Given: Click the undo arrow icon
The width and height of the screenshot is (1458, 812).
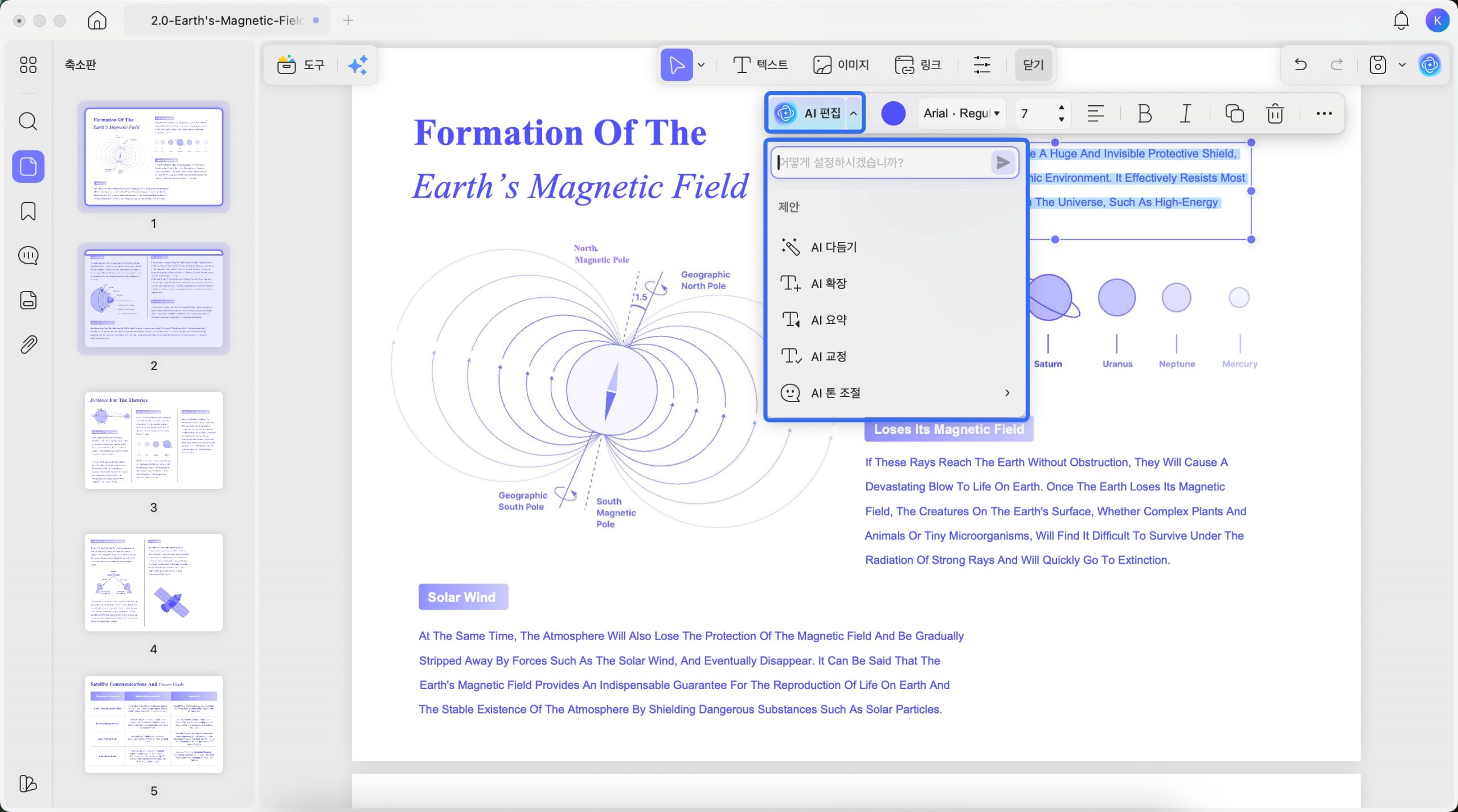Looking at the screenshot, I should pyautogui.click(x=1300, y=65).
